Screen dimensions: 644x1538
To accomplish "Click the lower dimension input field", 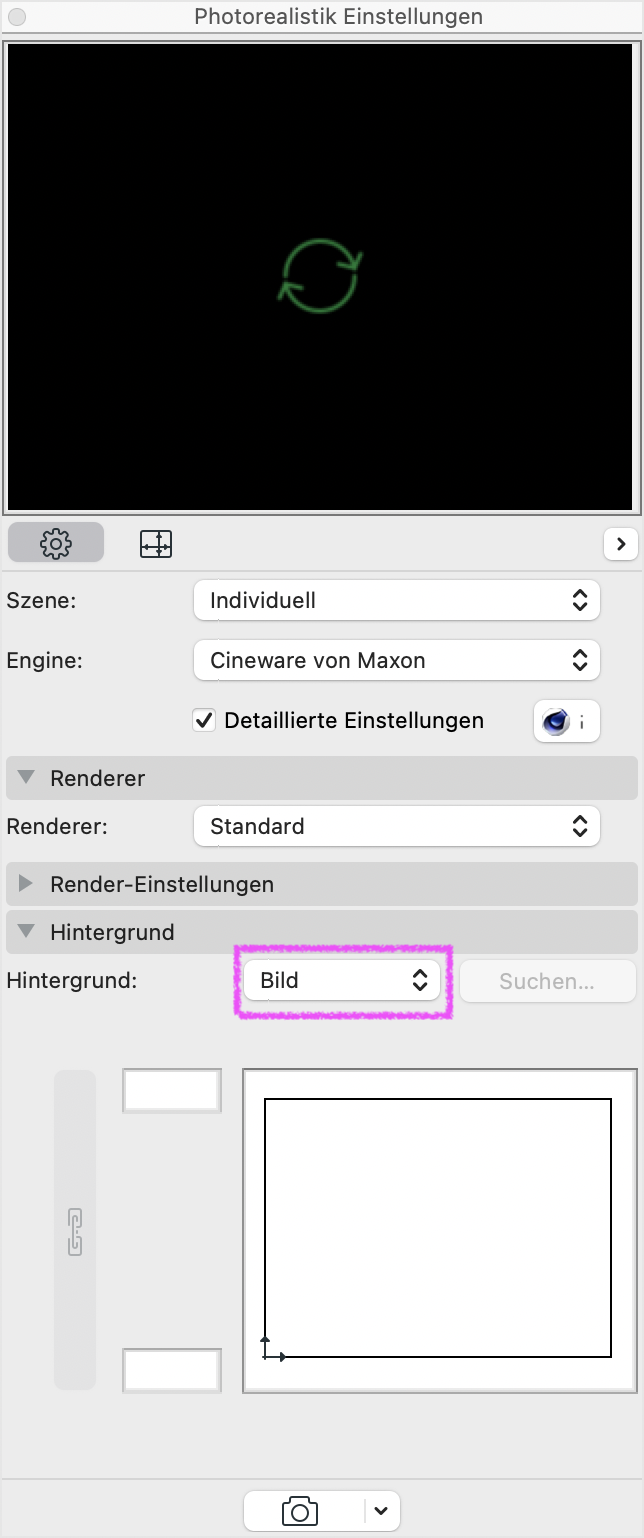I will click(171, 1370).
